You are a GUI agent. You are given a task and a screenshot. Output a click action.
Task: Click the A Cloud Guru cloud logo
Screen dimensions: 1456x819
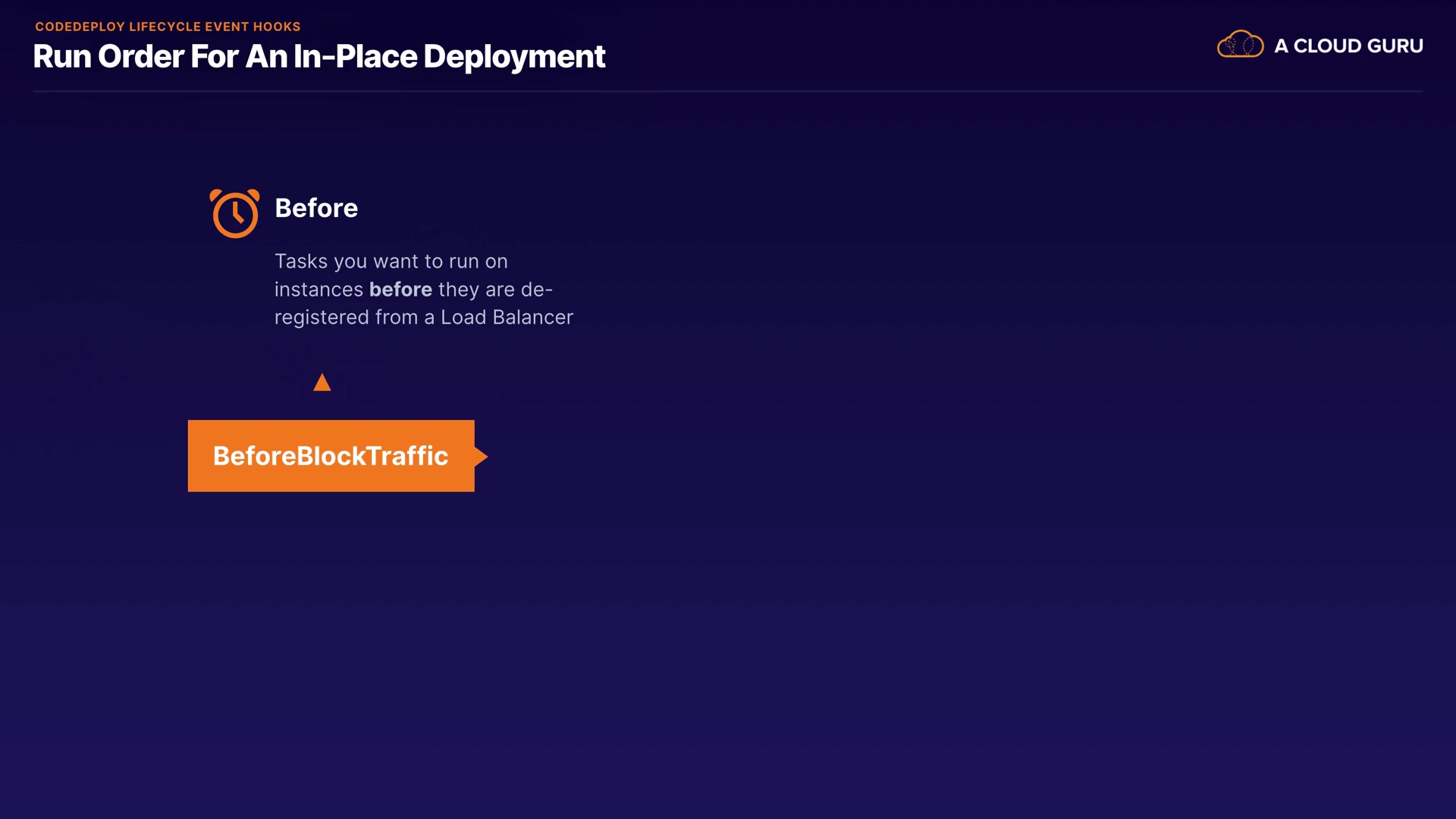1240,45
